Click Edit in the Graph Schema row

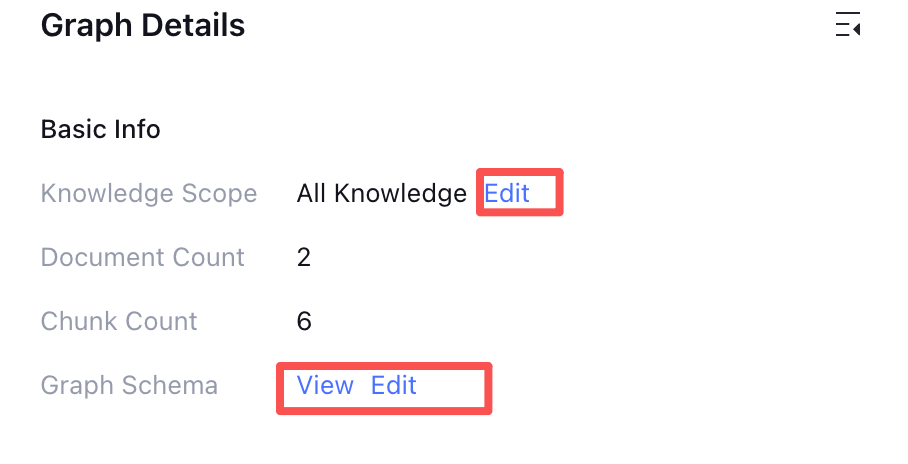coord(393,385)
